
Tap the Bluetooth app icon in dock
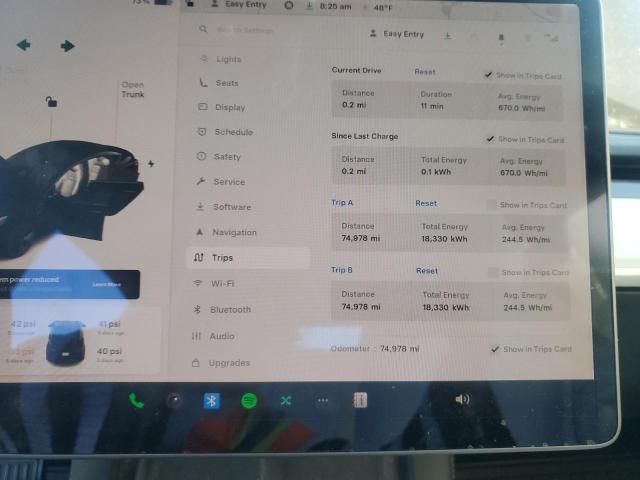coord(212,401)
